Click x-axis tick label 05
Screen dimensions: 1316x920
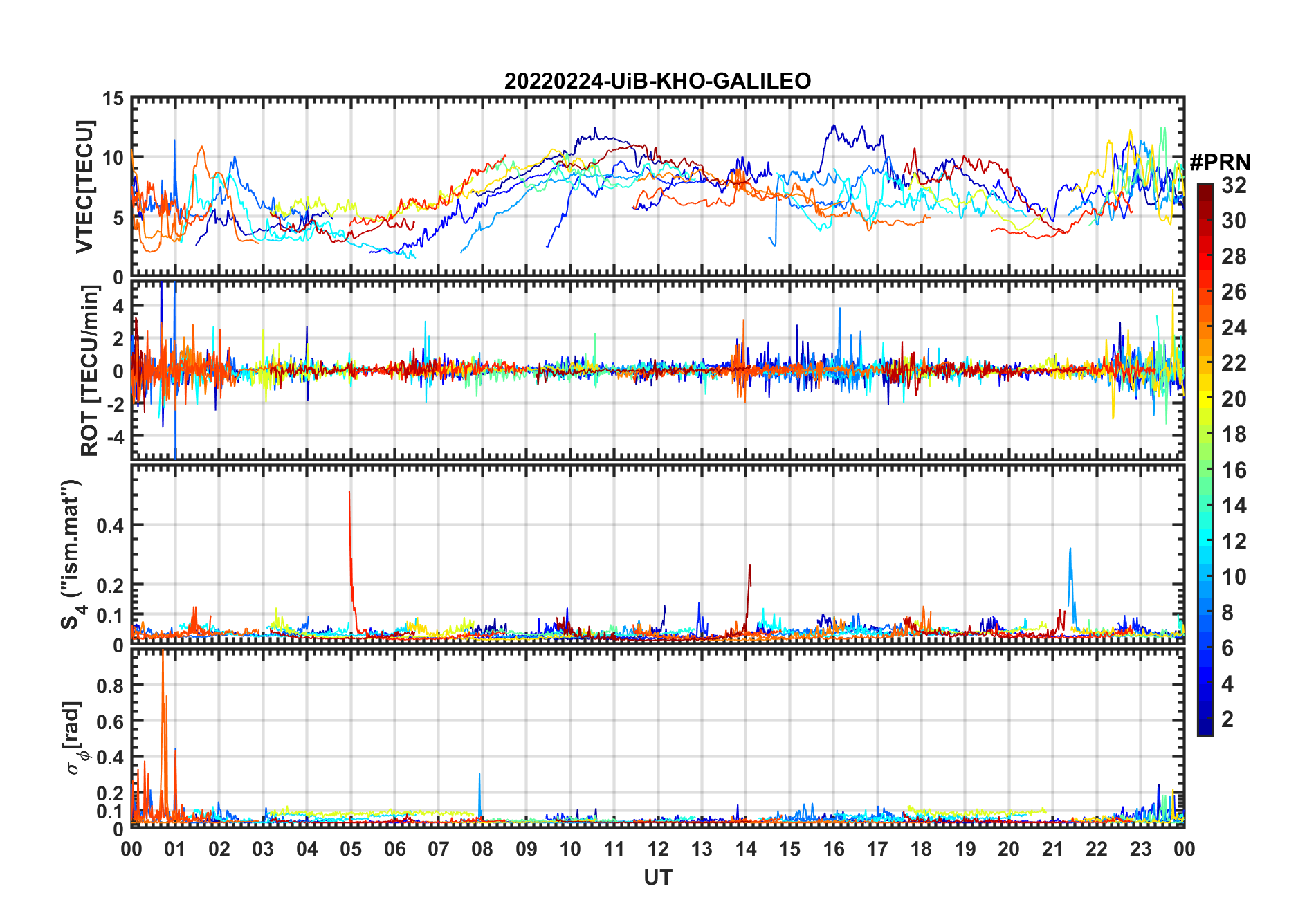pos(351,849)
